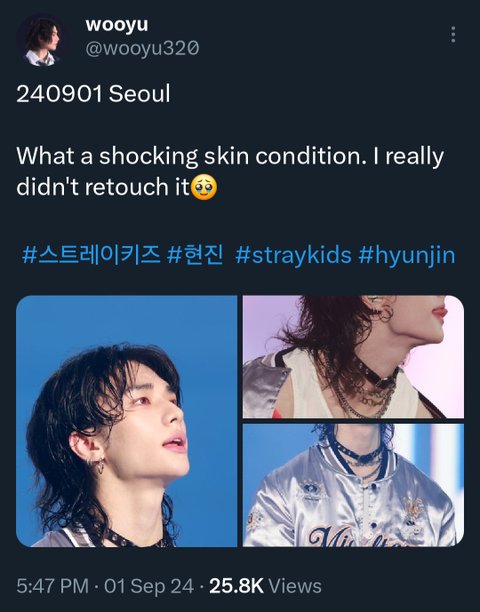
Task: Select the "didn't retouch it" text line
Action: coord(103,187)
